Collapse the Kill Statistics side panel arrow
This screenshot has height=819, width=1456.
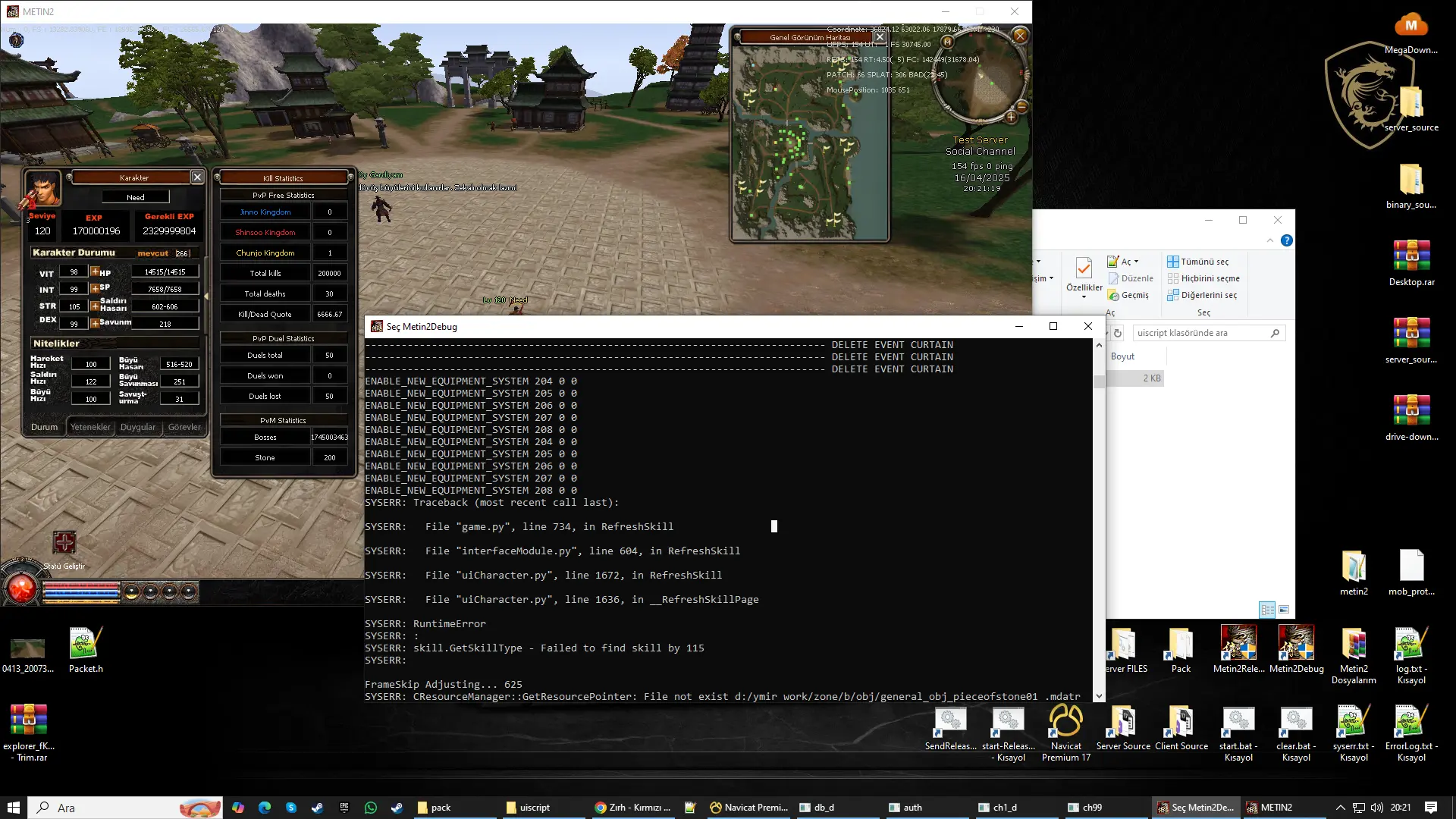click(x=206, y=296)
